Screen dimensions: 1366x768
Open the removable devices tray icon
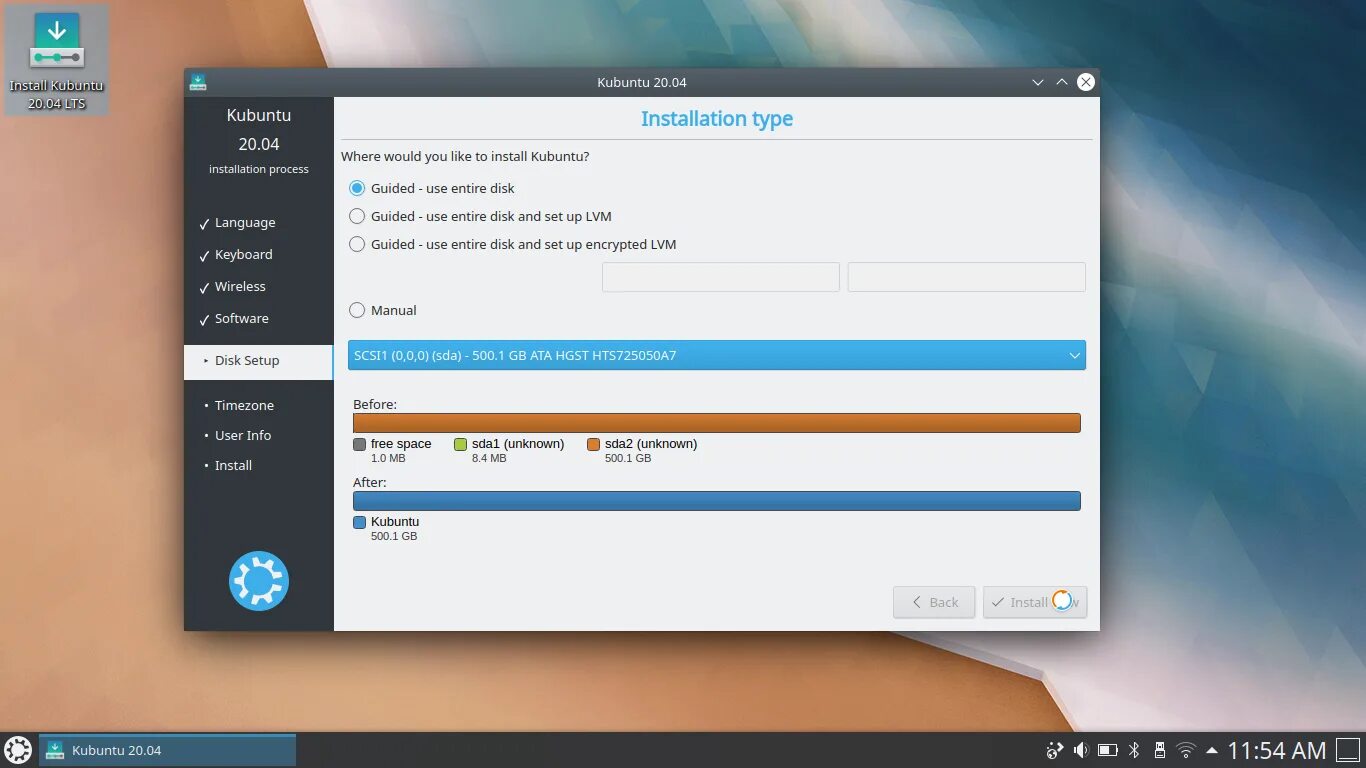[1160, 750]
